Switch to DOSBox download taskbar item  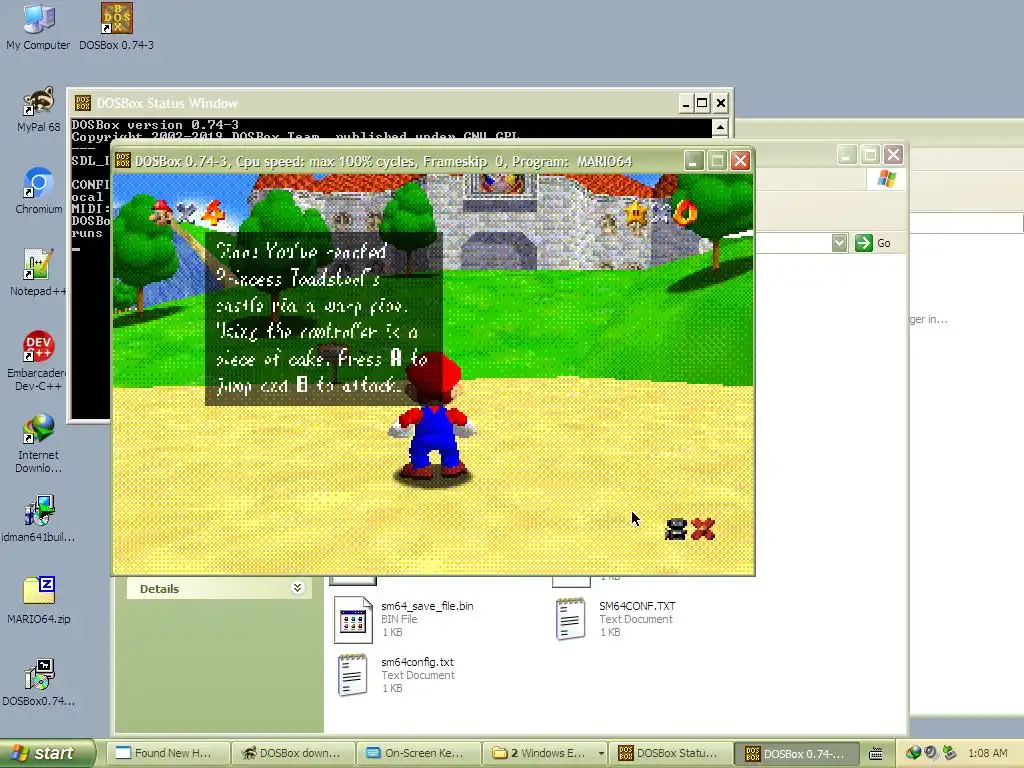[294, 753]
